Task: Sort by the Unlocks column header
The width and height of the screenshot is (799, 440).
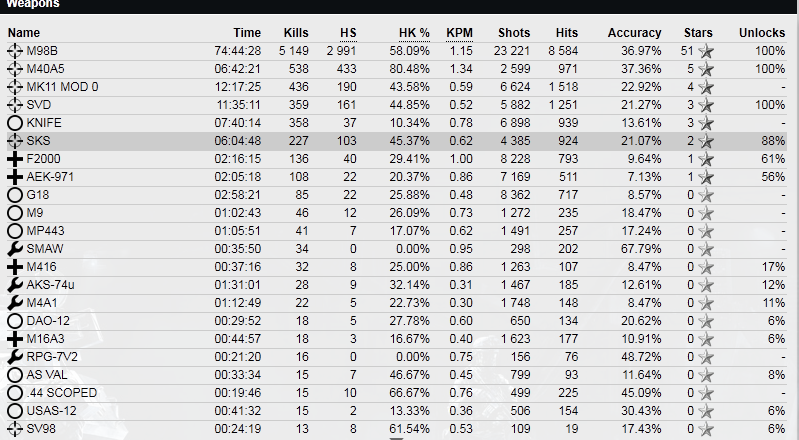Action: 761,33
